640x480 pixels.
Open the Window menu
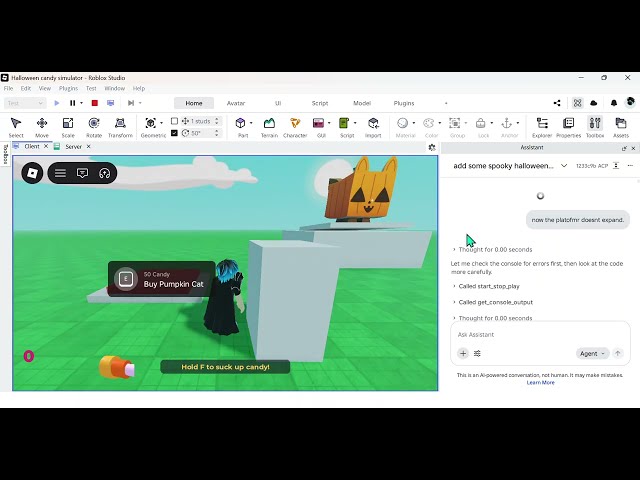point(115,88)
